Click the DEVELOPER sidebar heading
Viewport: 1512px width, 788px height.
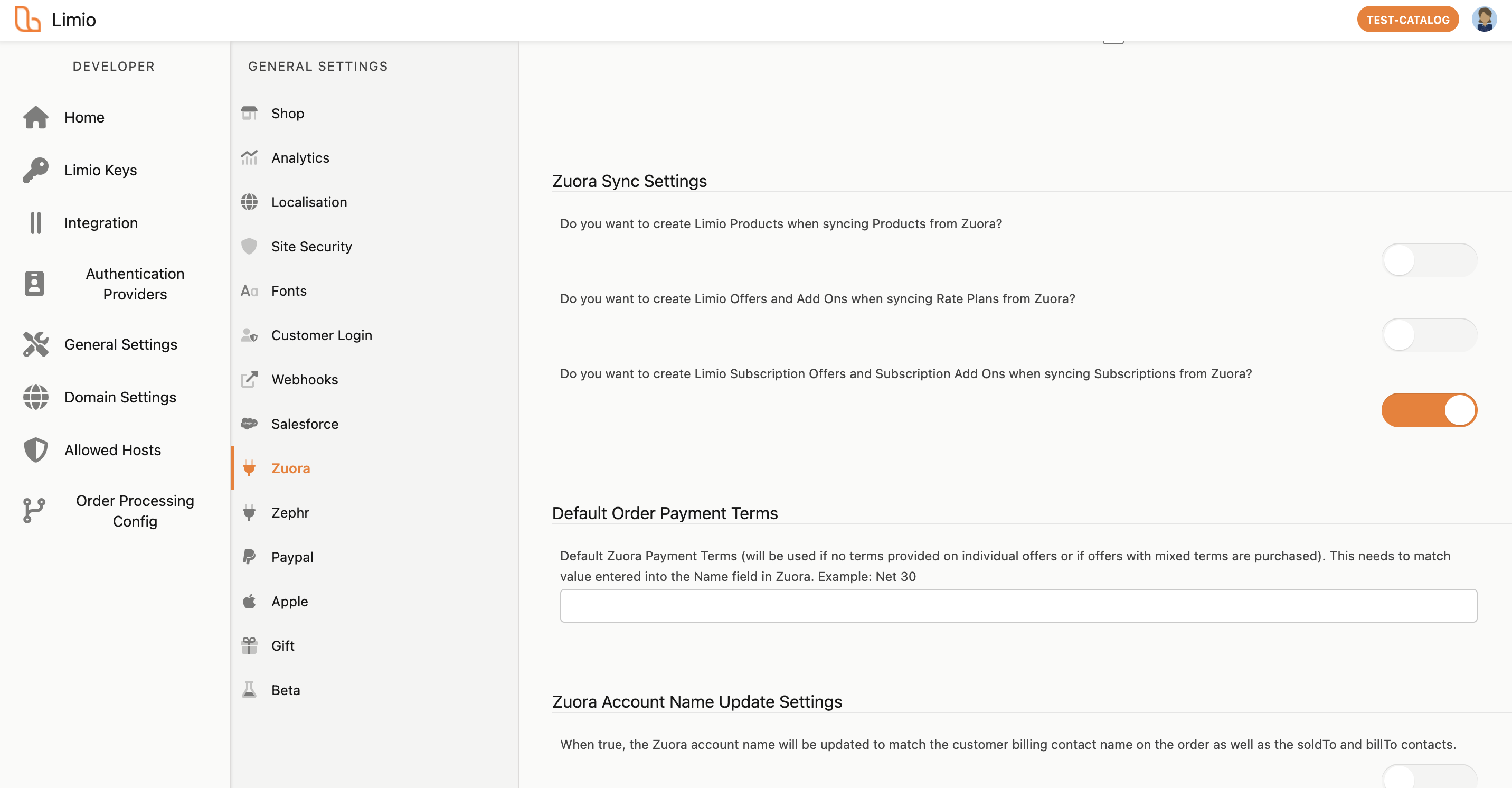point(114,67)
